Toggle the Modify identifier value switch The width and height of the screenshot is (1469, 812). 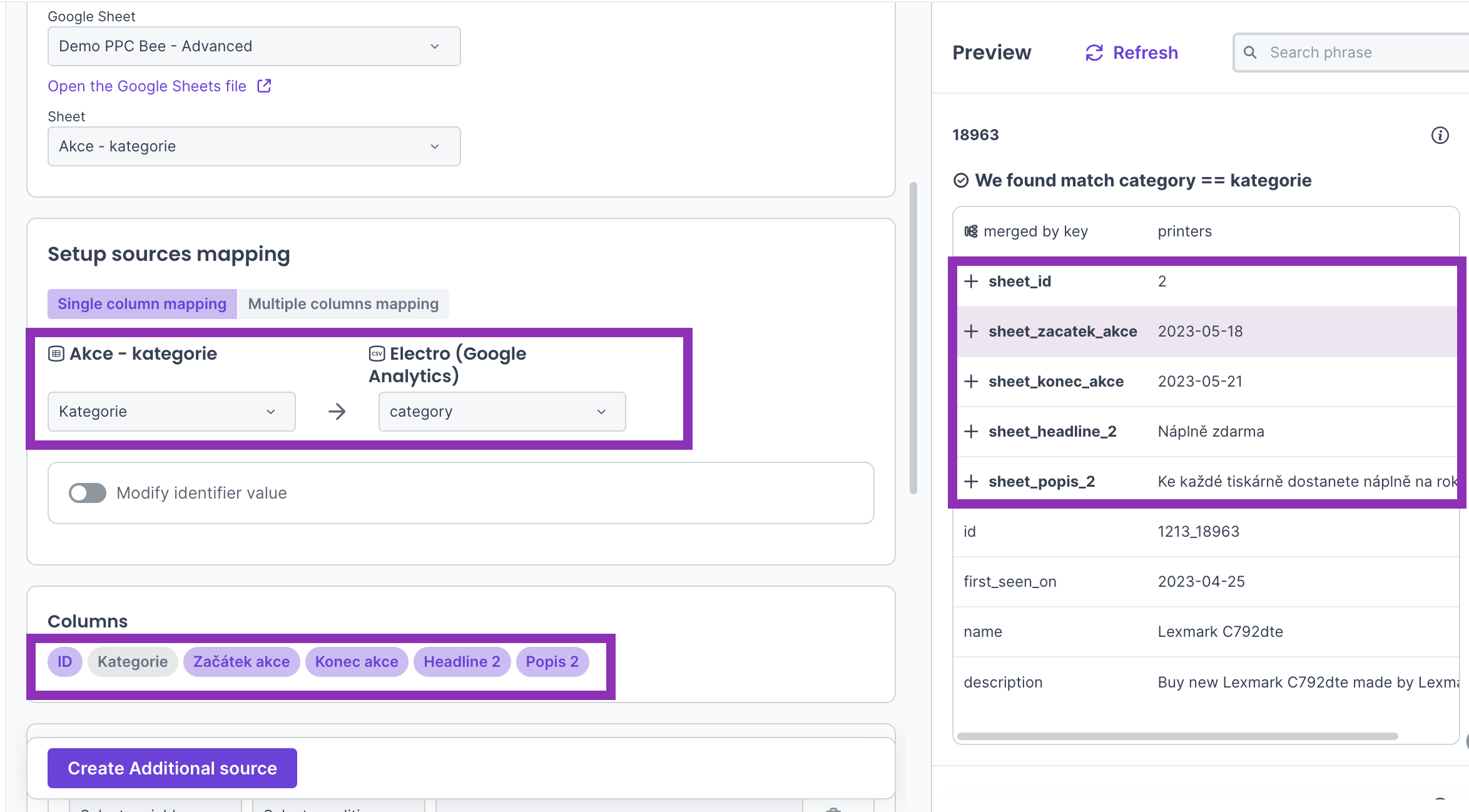[x=88, y=493]
